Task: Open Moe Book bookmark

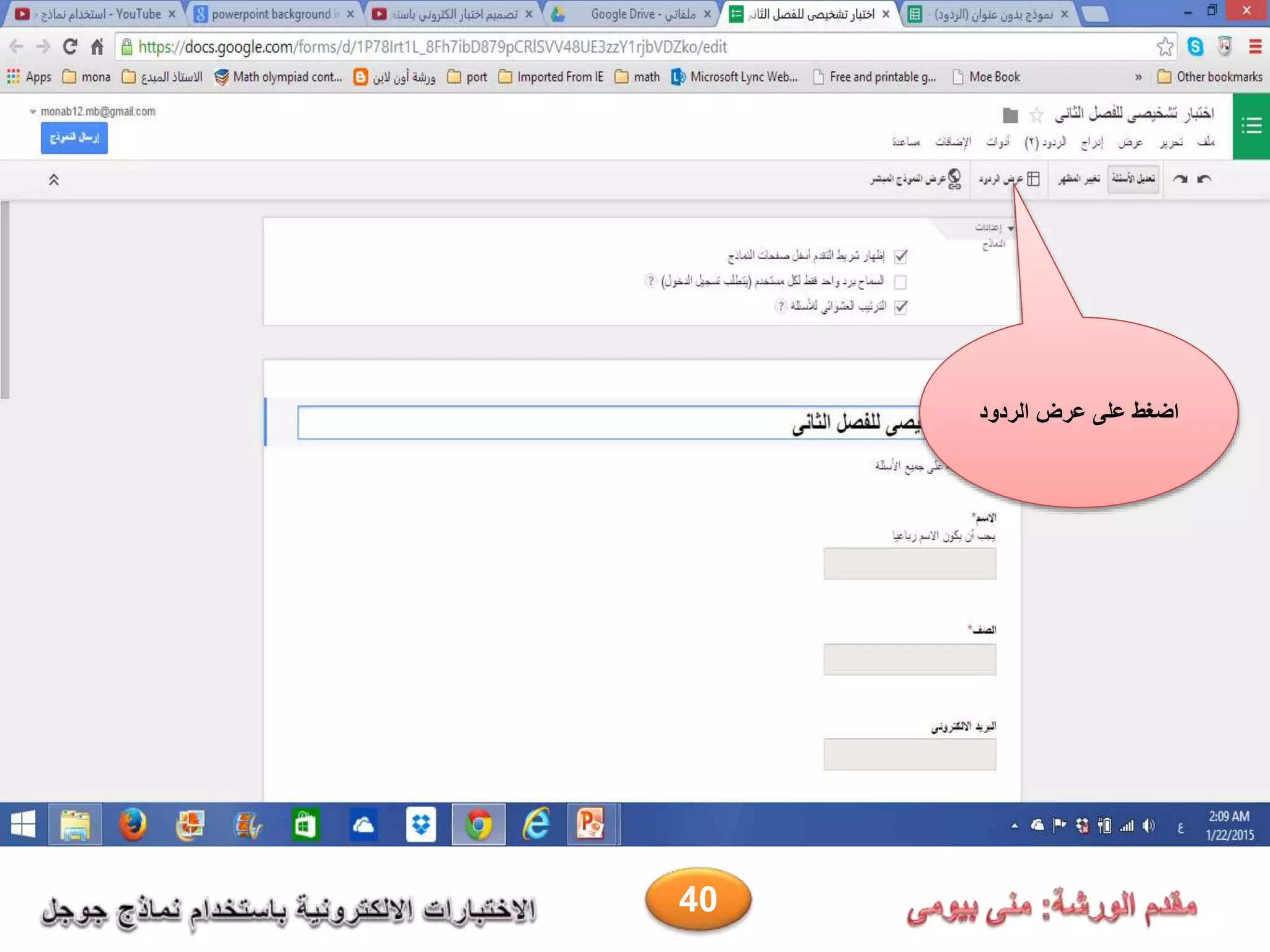Action: click(x=987, y=77)
